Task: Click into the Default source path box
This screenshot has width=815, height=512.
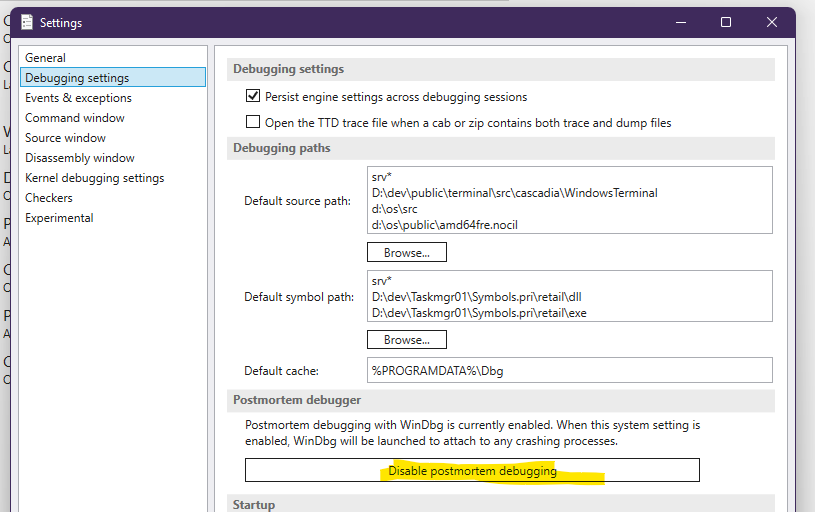Action: [570, 200]
